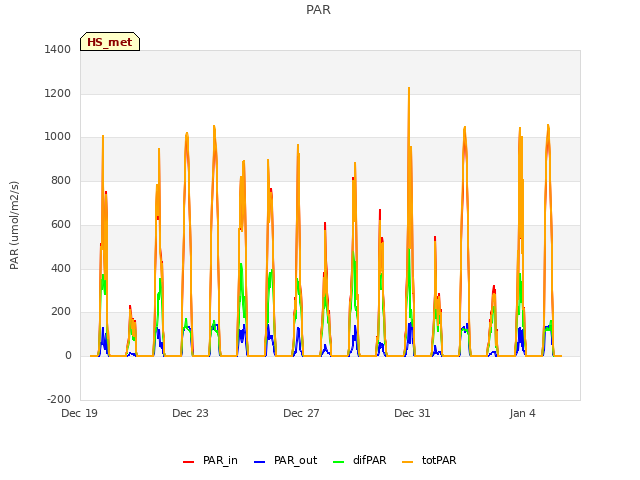Toggle the PAR_out legend entry
The height and width of the screenshot is (480, 640).
coord(285,460)
